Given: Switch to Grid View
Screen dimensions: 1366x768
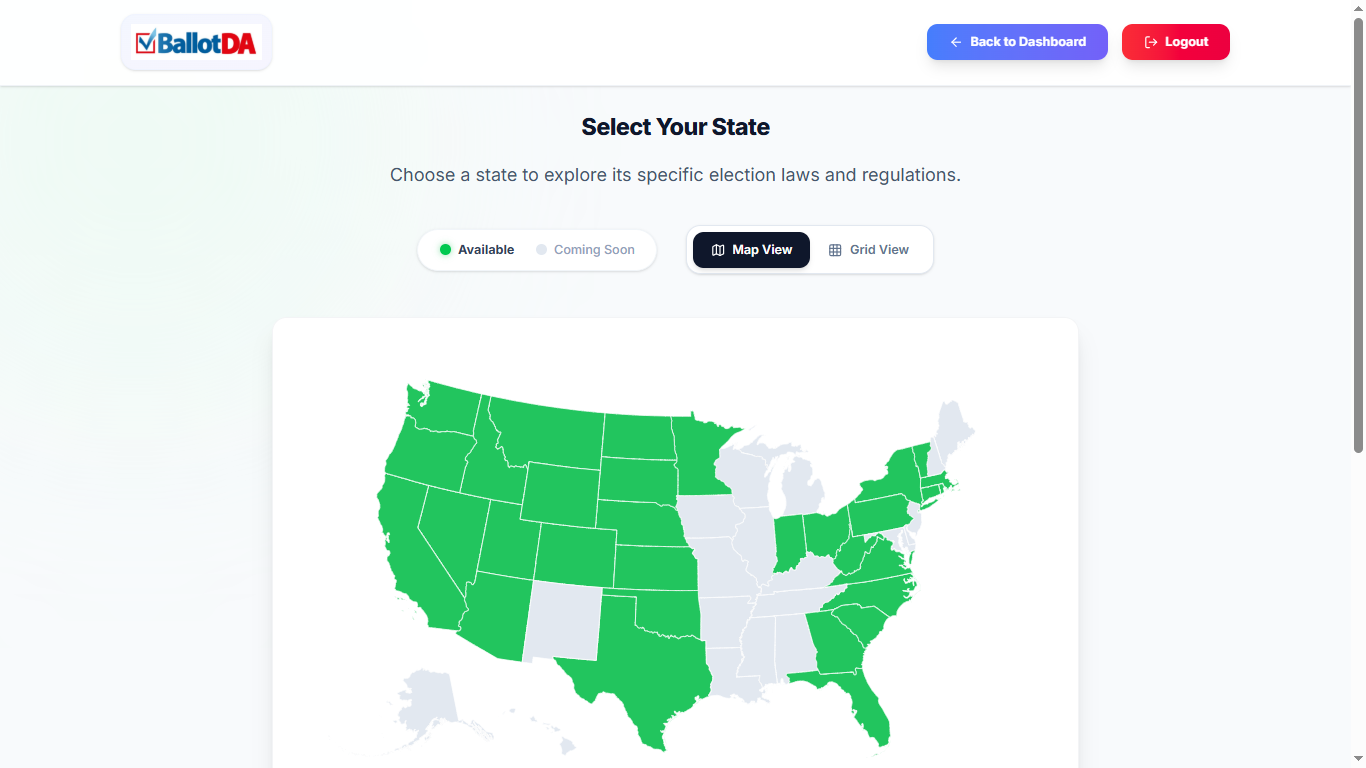Looking at the screenshot, I should [869, 250].
